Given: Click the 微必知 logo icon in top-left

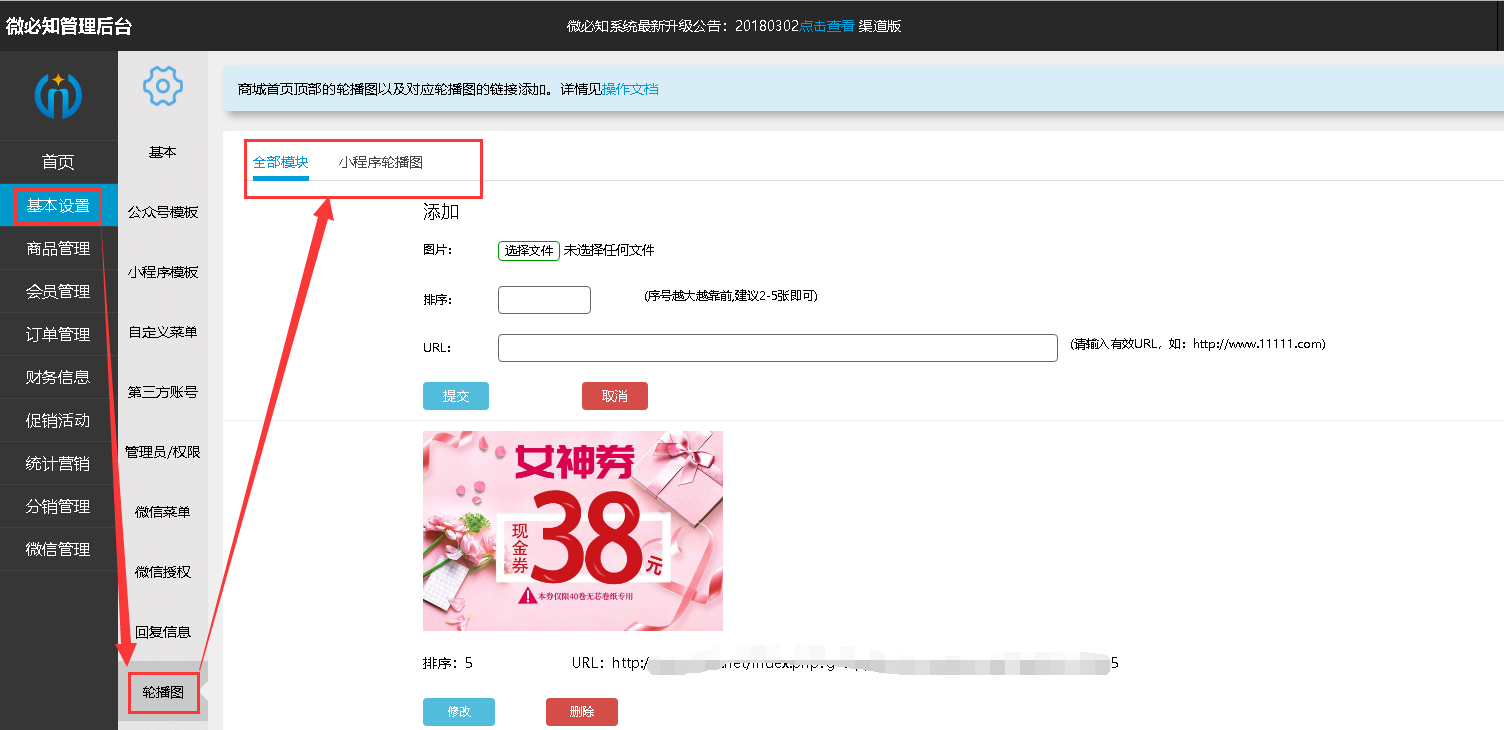Looking at the screenshot, I should coord(59,94).
